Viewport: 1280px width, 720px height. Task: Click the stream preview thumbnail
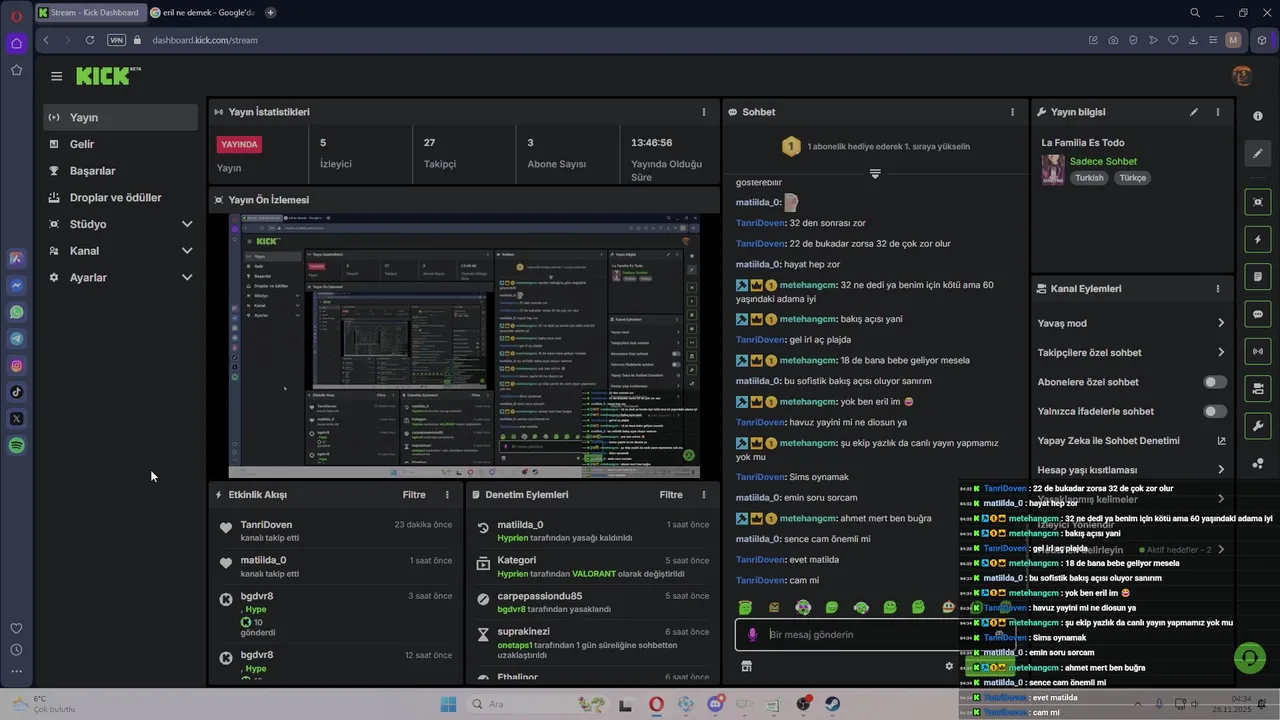click(x=464, y=346)
